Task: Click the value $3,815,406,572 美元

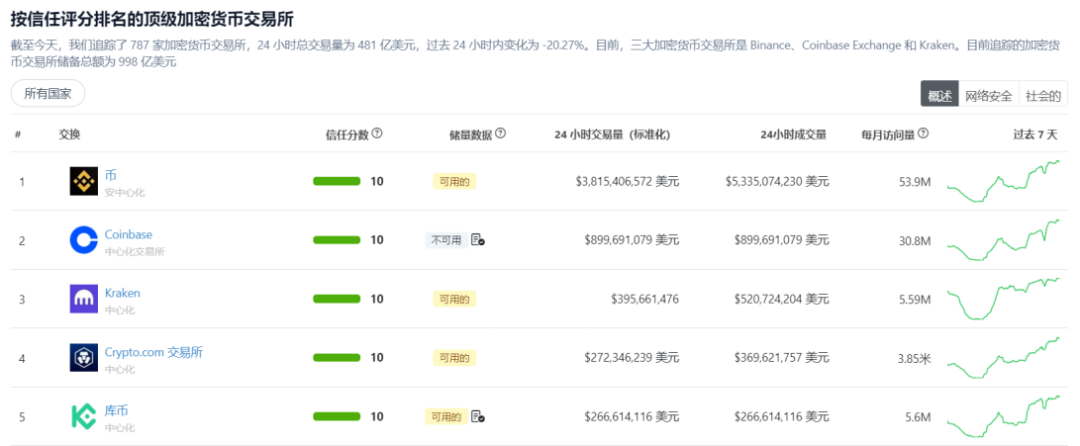Action: coord(627,182)
